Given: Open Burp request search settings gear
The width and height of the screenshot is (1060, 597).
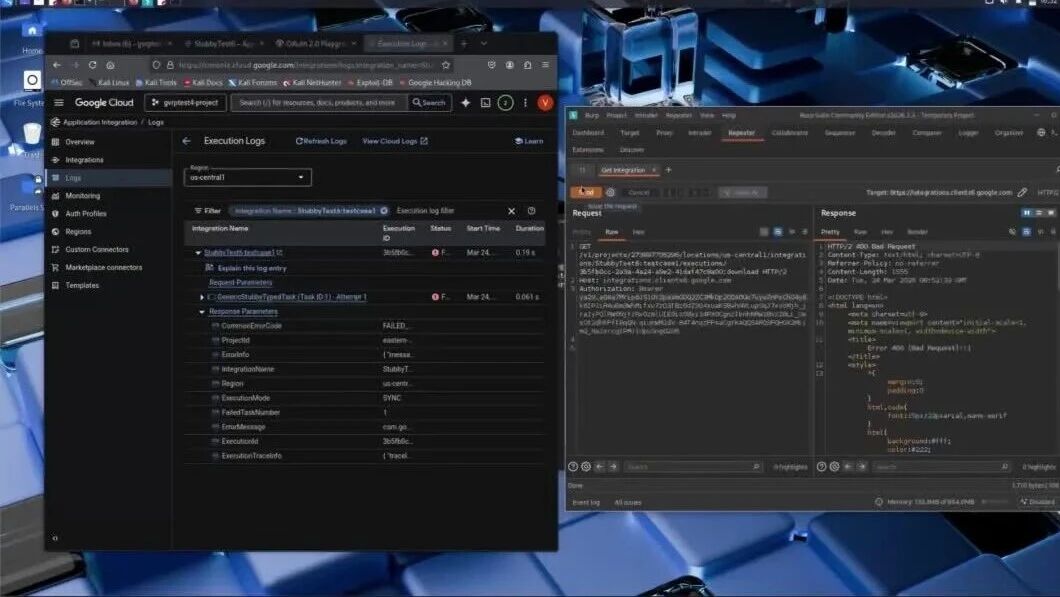Looking at the screenshot, I should pyautogui.click(x=586, y=467).
